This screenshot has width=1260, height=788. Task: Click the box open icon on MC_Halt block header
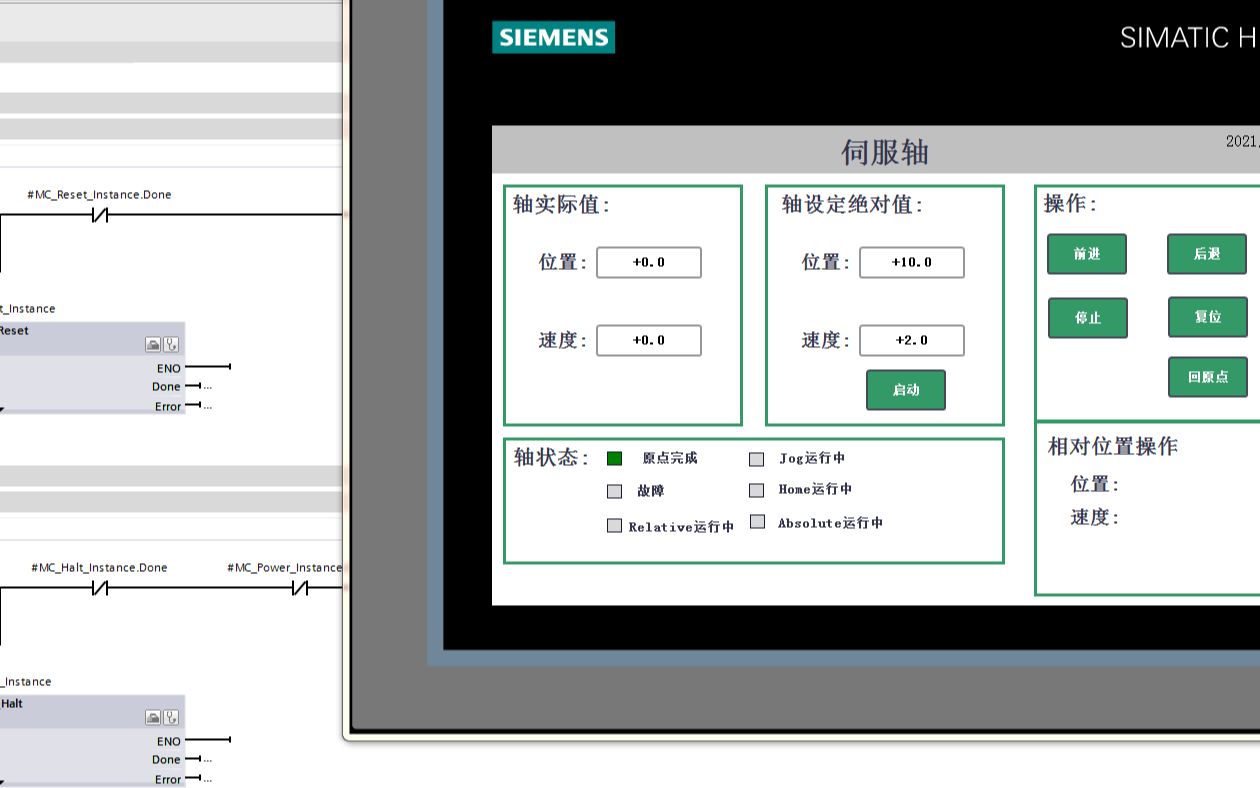point(153,718)
